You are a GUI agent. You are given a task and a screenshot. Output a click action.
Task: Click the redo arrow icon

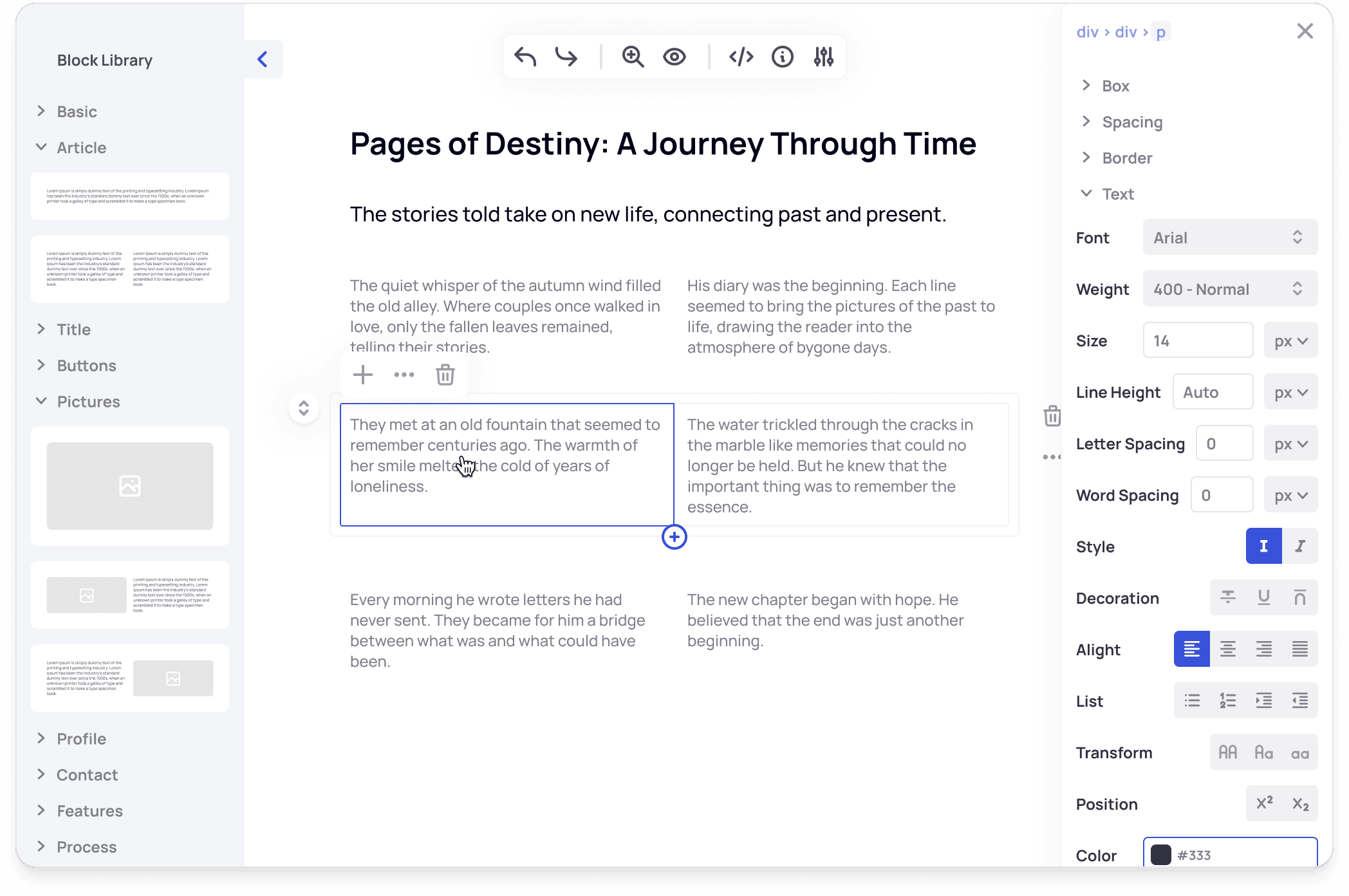point(566,57)
